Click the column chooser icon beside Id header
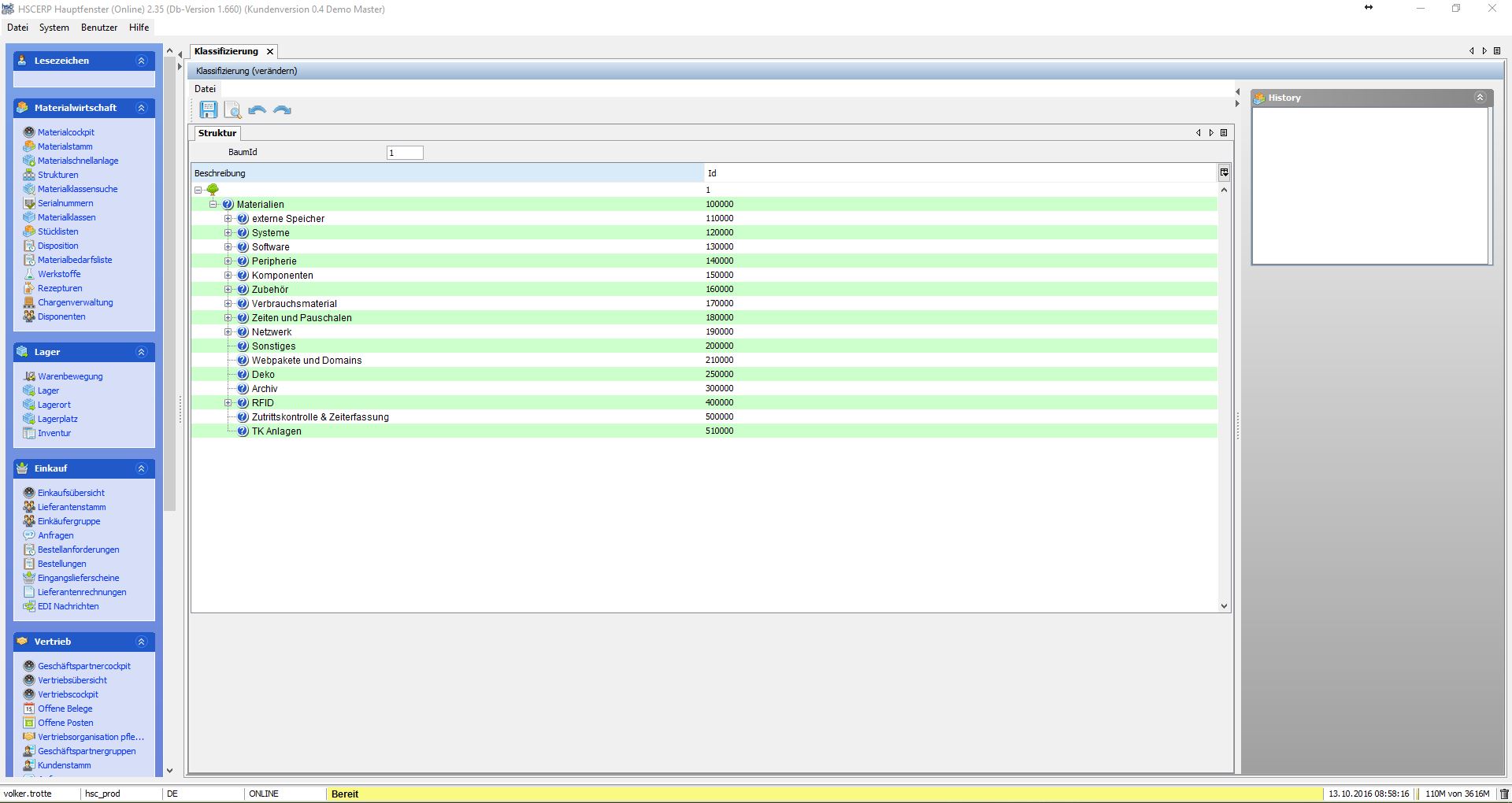The width and height of the screenshot is (1512, 803). tap(1224, 172)
